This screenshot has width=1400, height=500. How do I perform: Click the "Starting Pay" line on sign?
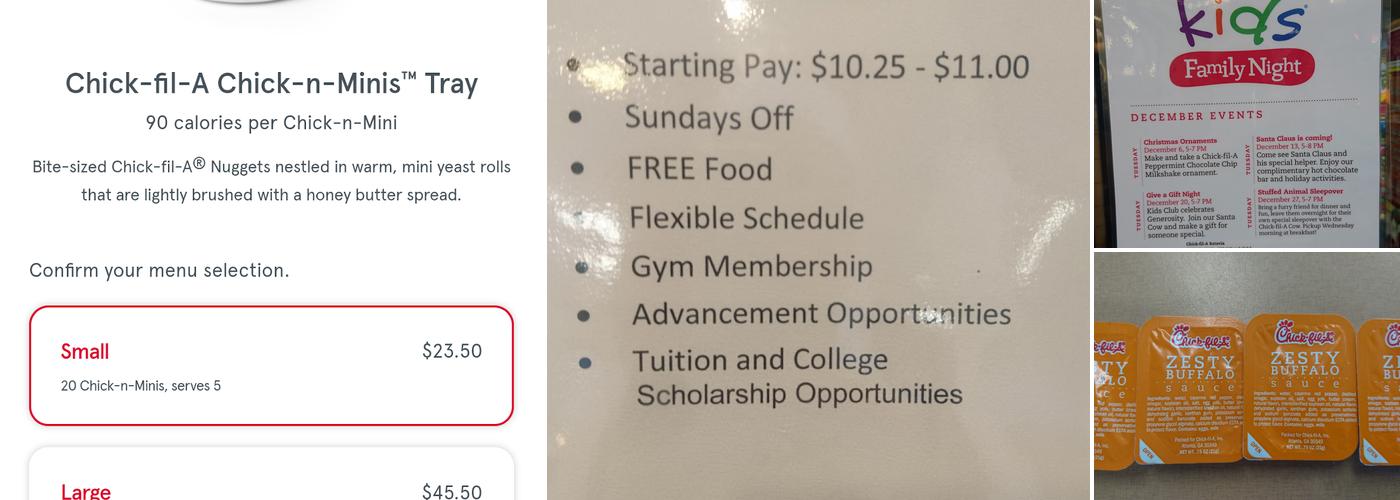coord(825,66)
